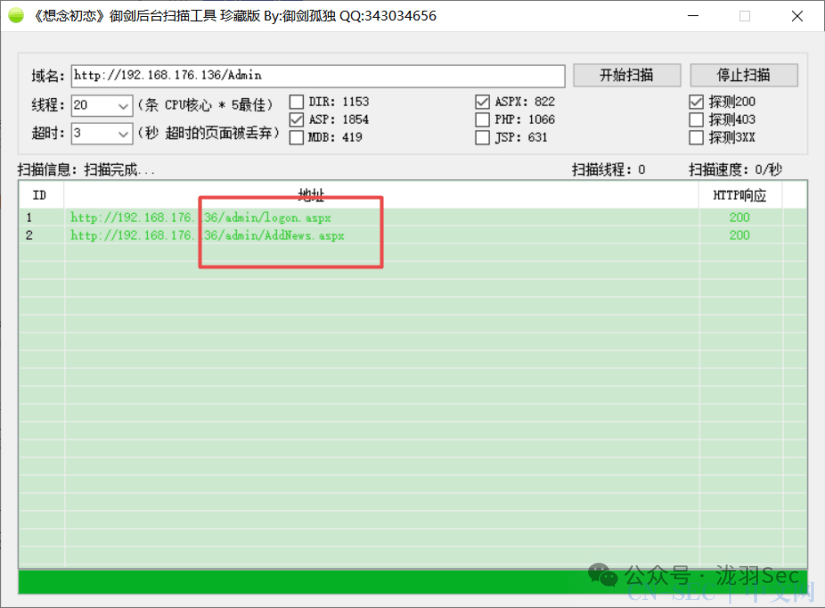
Task: Enable the MDB: 419 checkbox
Action: click(297, 137)
